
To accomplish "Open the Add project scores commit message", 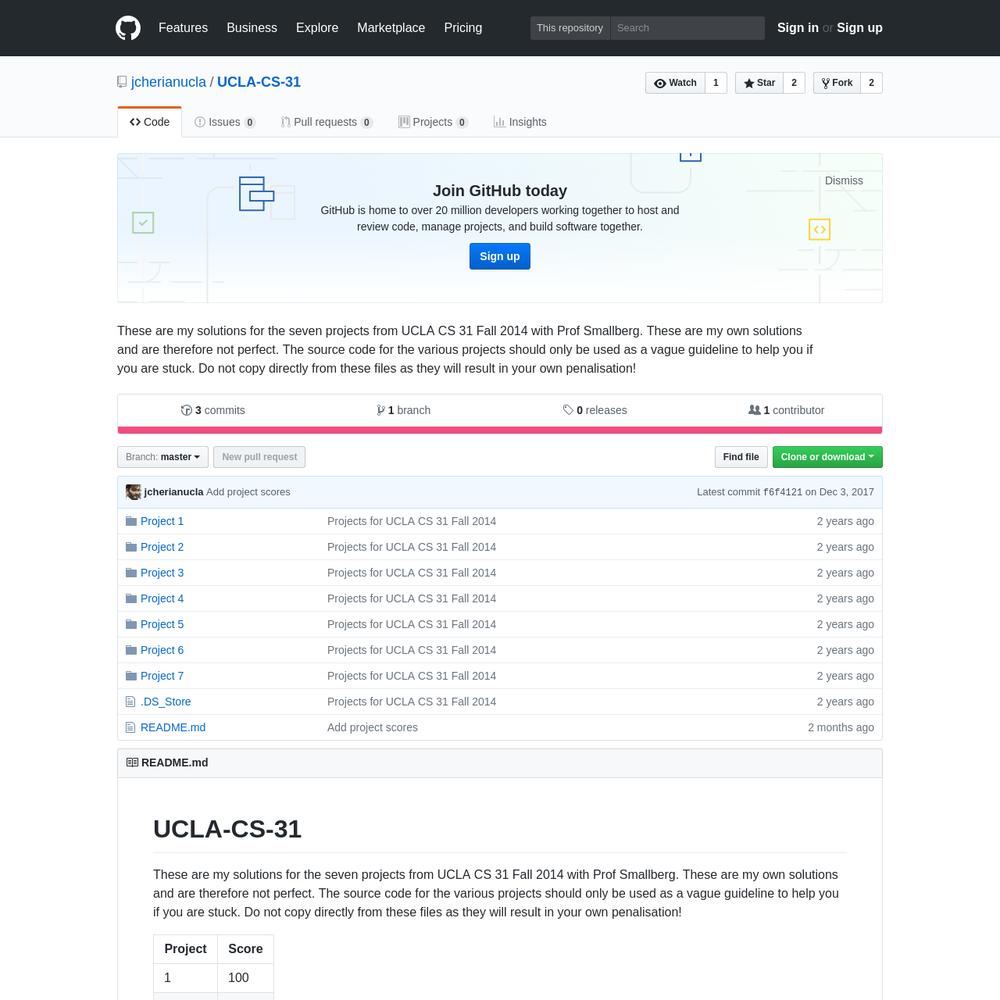I will point(248,492).
